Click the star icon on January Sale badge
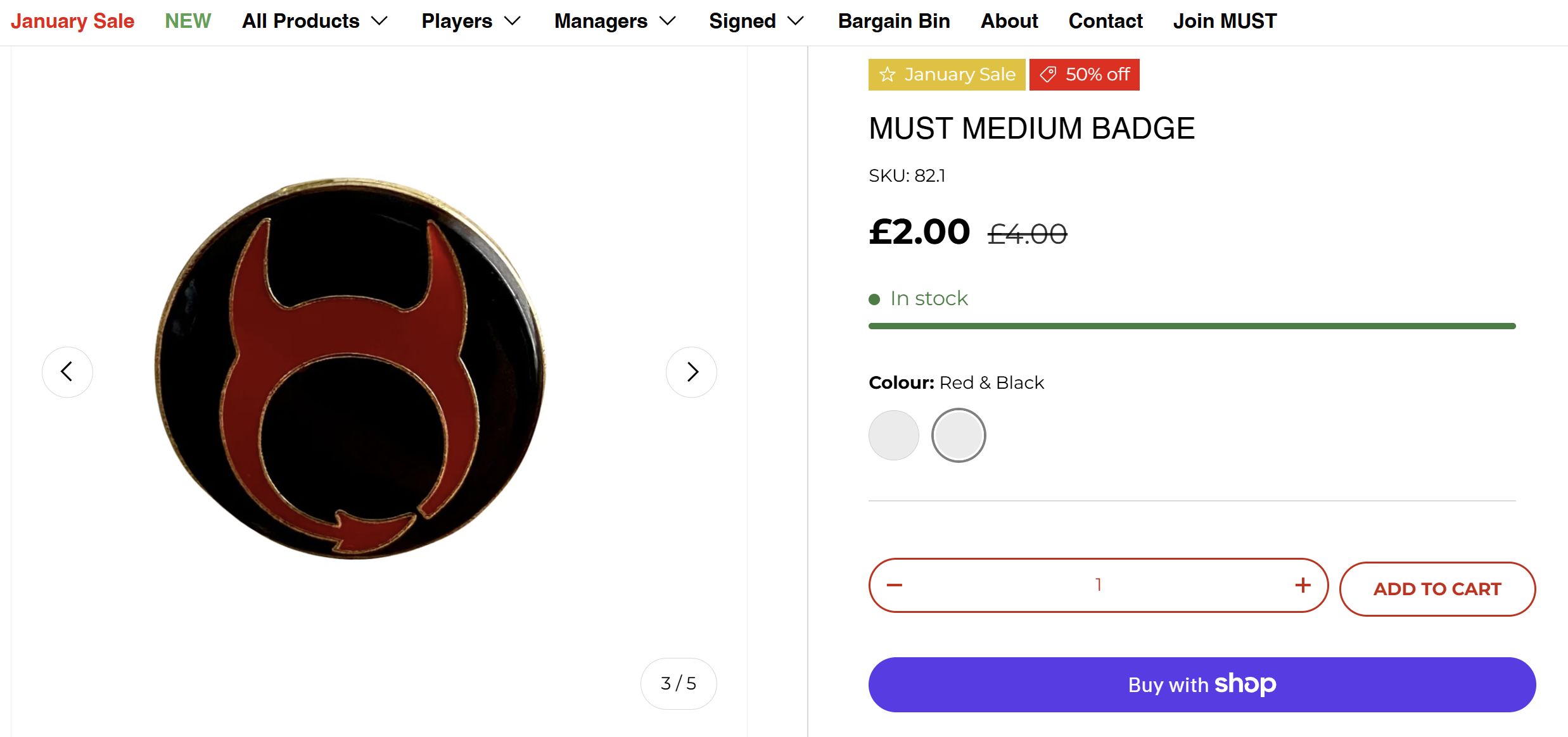 click(x=887, y=75)
